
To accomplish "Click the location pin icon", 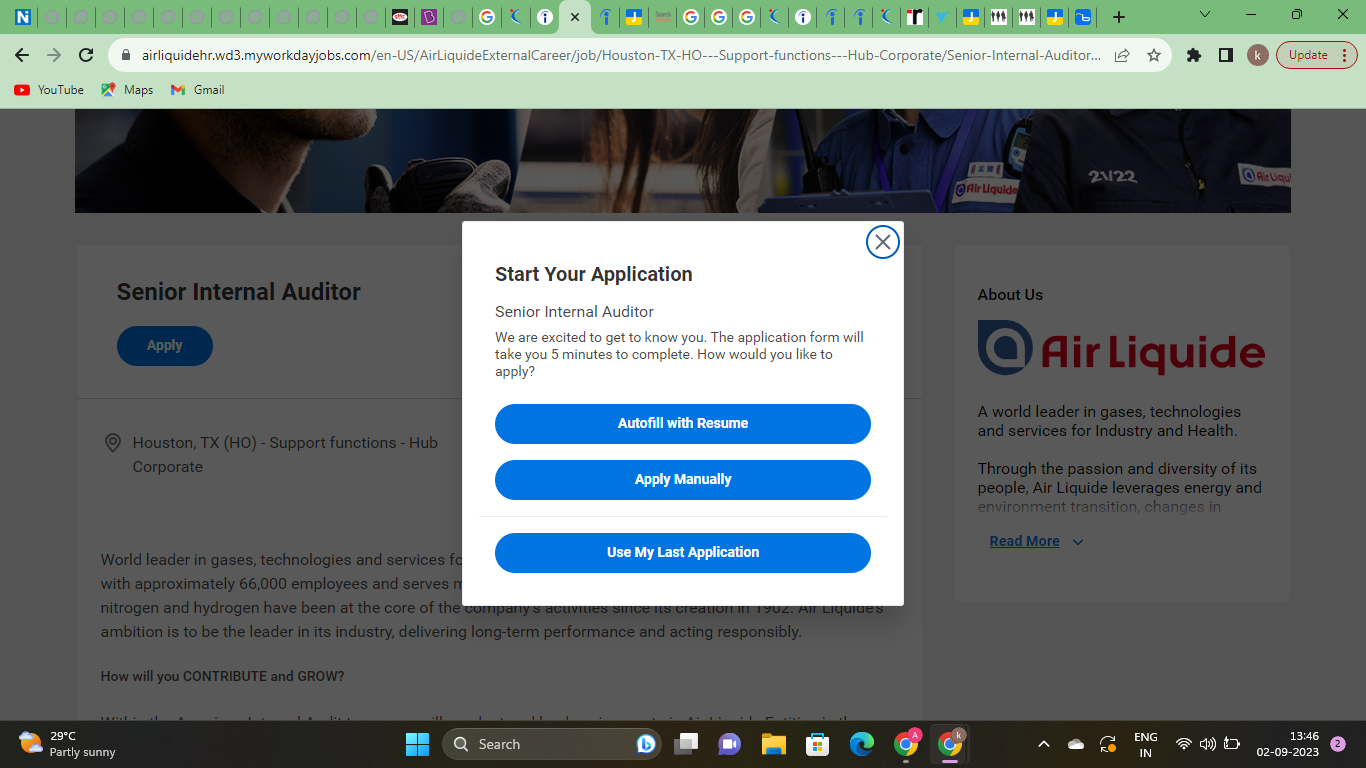I will point(114,443).
